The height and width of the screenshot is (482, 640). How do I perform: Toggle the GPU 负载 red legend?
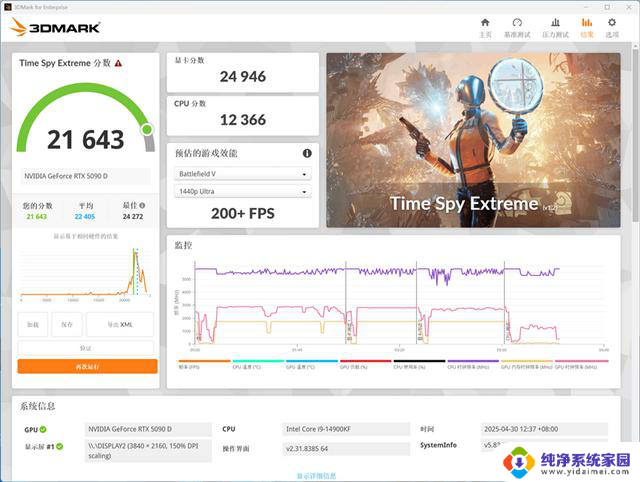[x=366, y=364]
